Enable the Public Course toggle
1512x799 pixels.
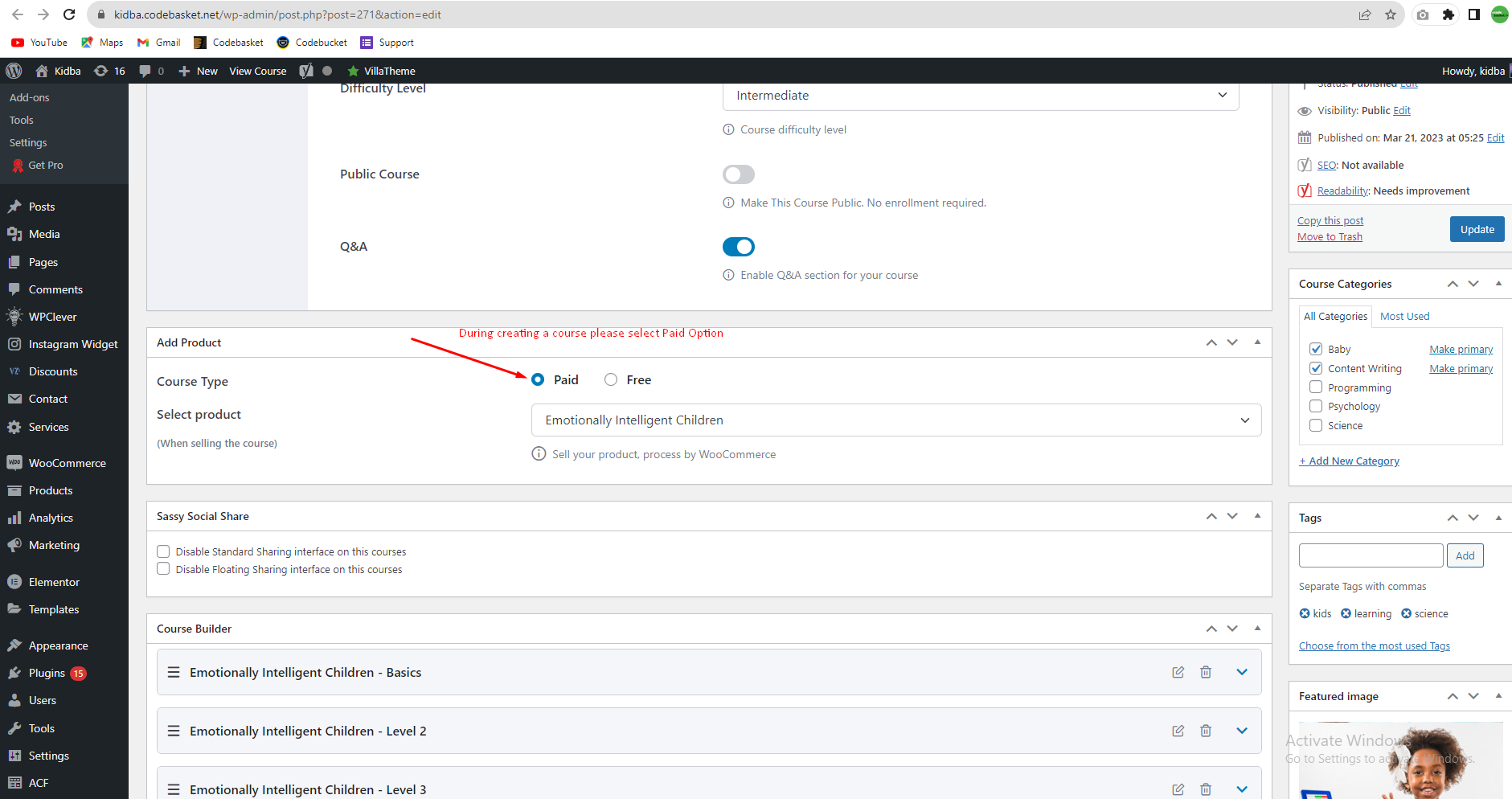click(x=739, y=174)
